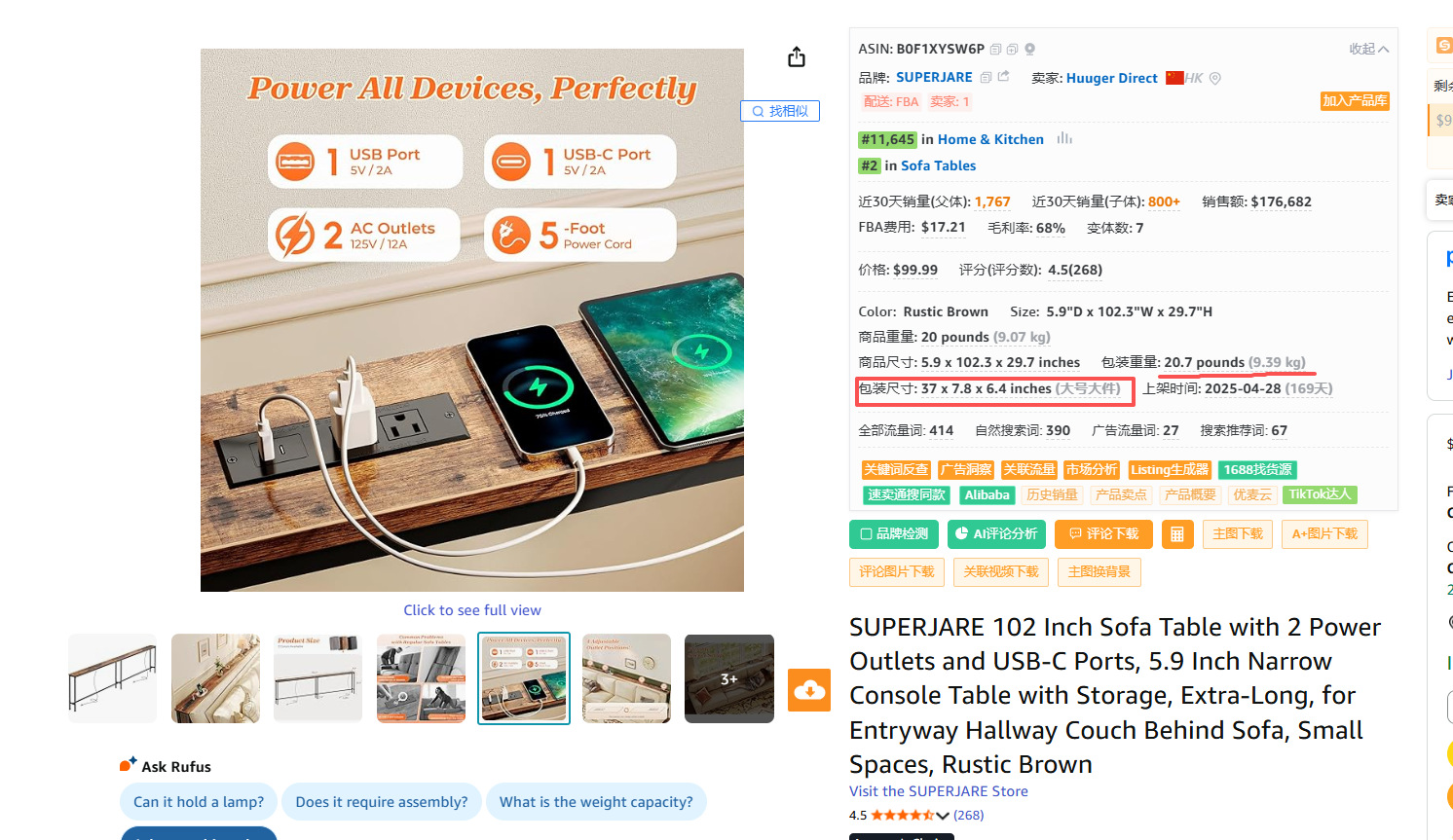Click the 加入产品库 button

click(1355, 101)
